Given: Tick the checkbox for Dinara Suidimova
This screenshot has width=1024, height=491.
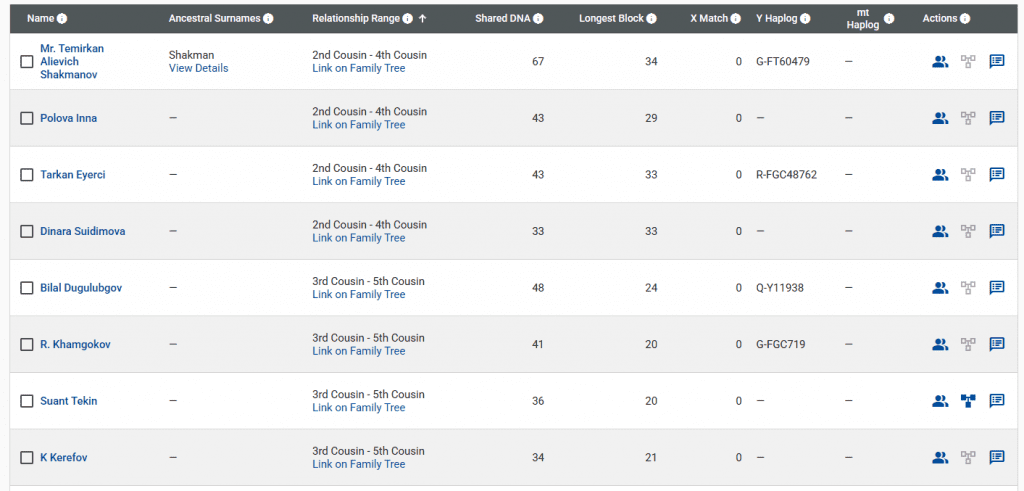Looking at the screenshot, I should [x=27, y=232].
